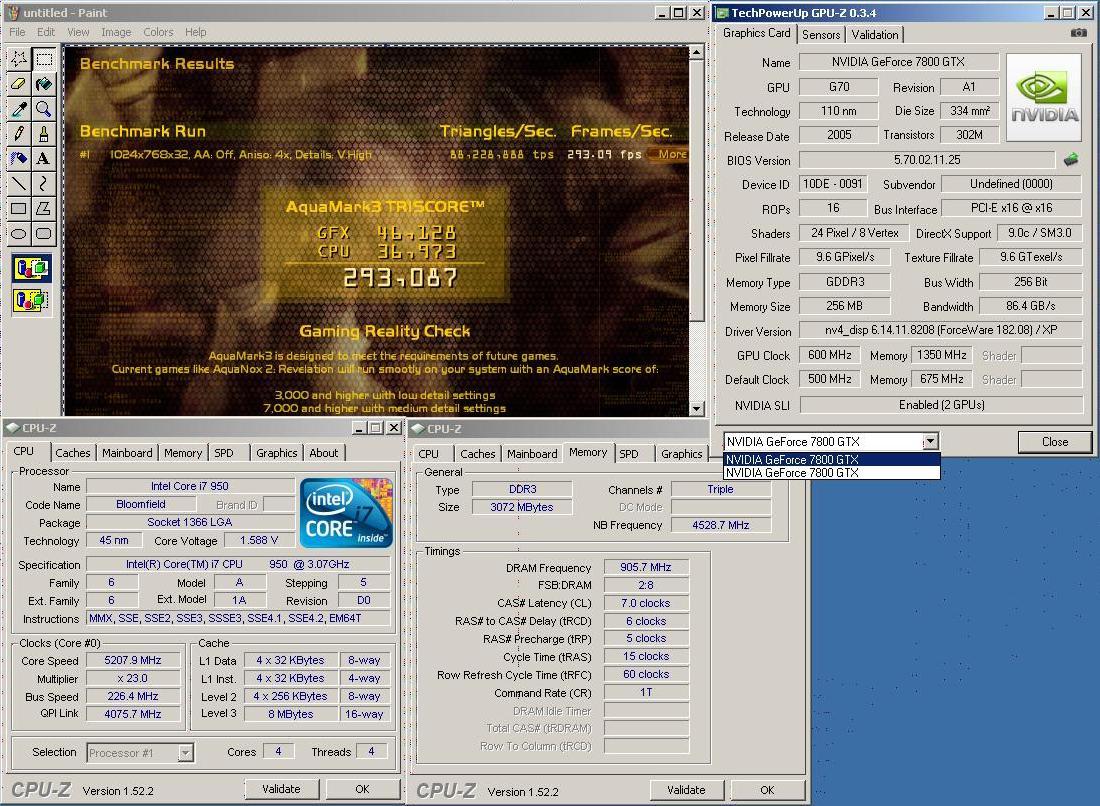
Task: Click the Paint vertical scrollbar thumb
Action: 696,191
